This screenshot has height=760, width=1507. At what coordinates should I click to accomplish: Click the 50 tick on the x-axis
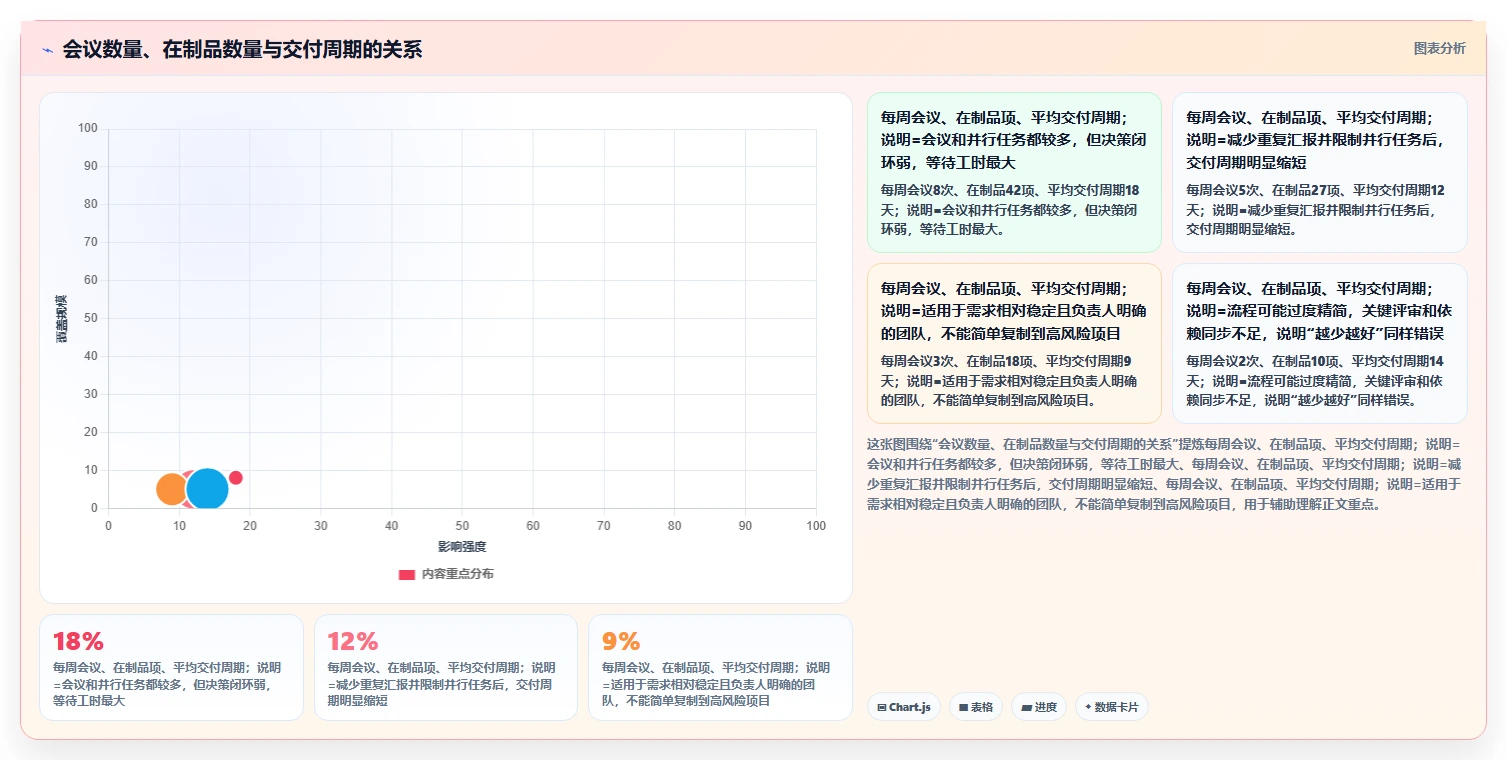click(x=462, y=526)
